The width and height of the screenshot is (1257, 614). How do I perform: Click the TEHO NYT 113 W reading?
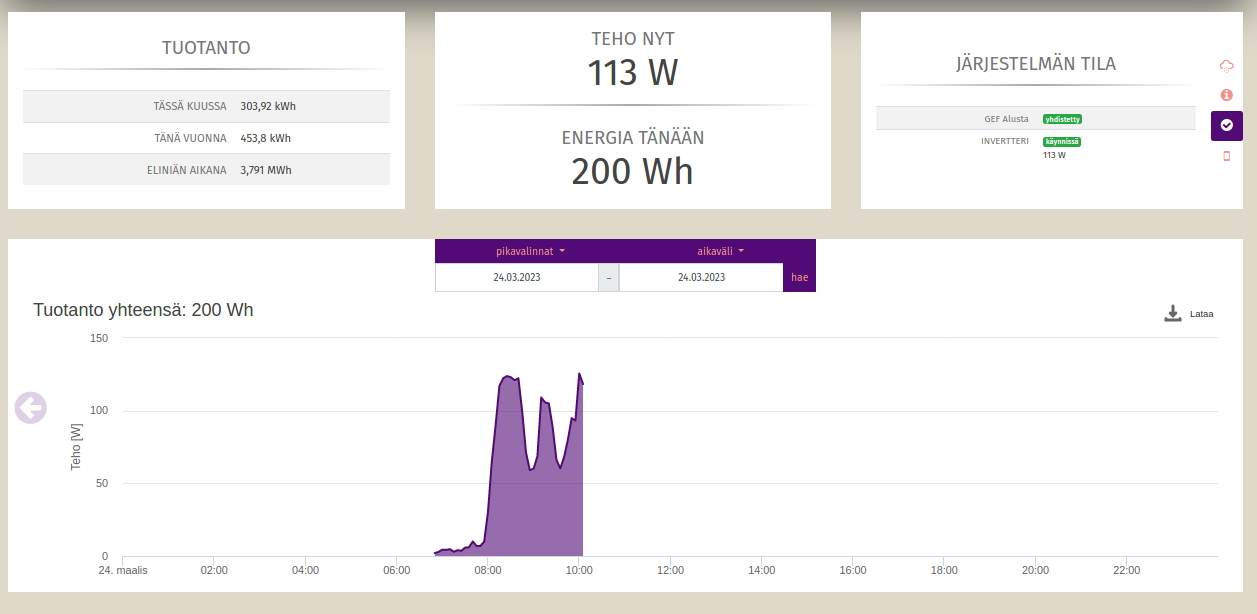(x=632, y=73)
